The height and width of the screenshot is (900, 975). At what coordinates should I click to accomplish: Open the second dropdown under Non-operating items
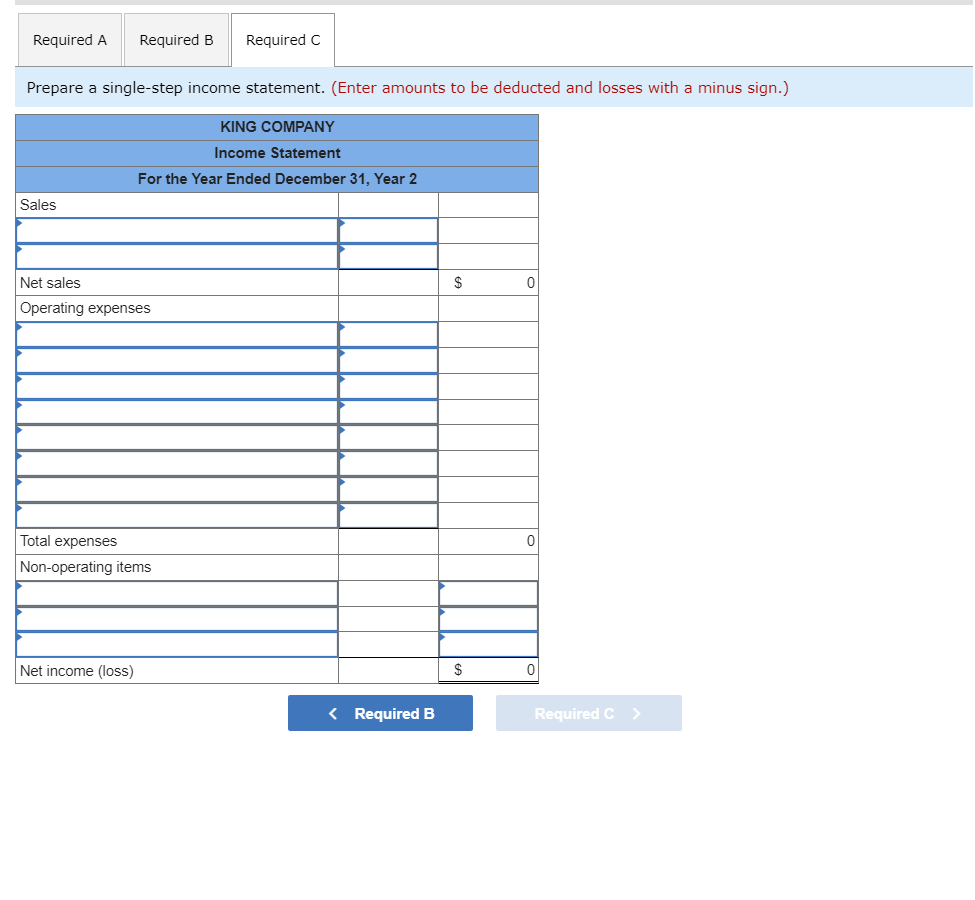point(177,618)
